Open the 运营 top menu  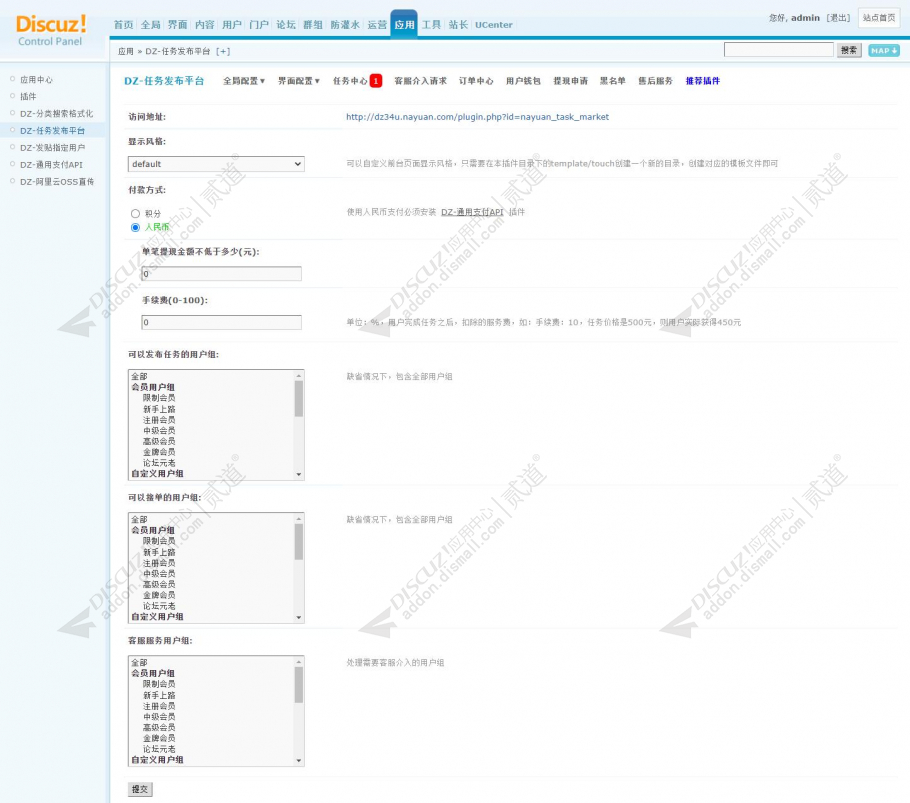pyautogui.click(x=377, y=24)
